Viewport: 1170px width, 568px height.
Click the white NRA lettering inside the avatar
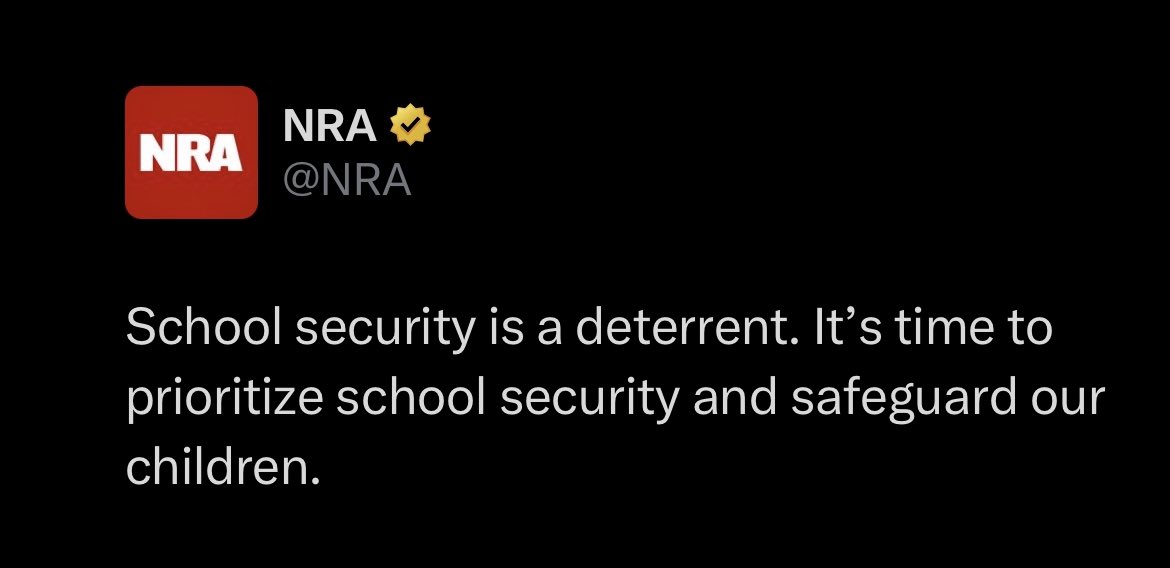pyautogui.click(x=191, y=153)
